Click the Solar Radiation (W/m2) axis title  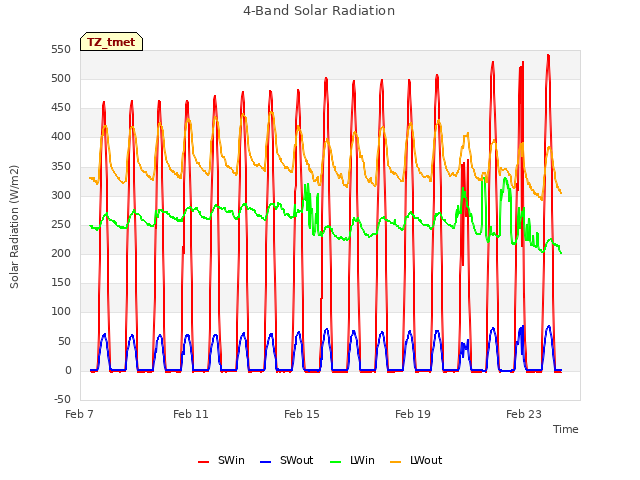(x=14, y=227)
